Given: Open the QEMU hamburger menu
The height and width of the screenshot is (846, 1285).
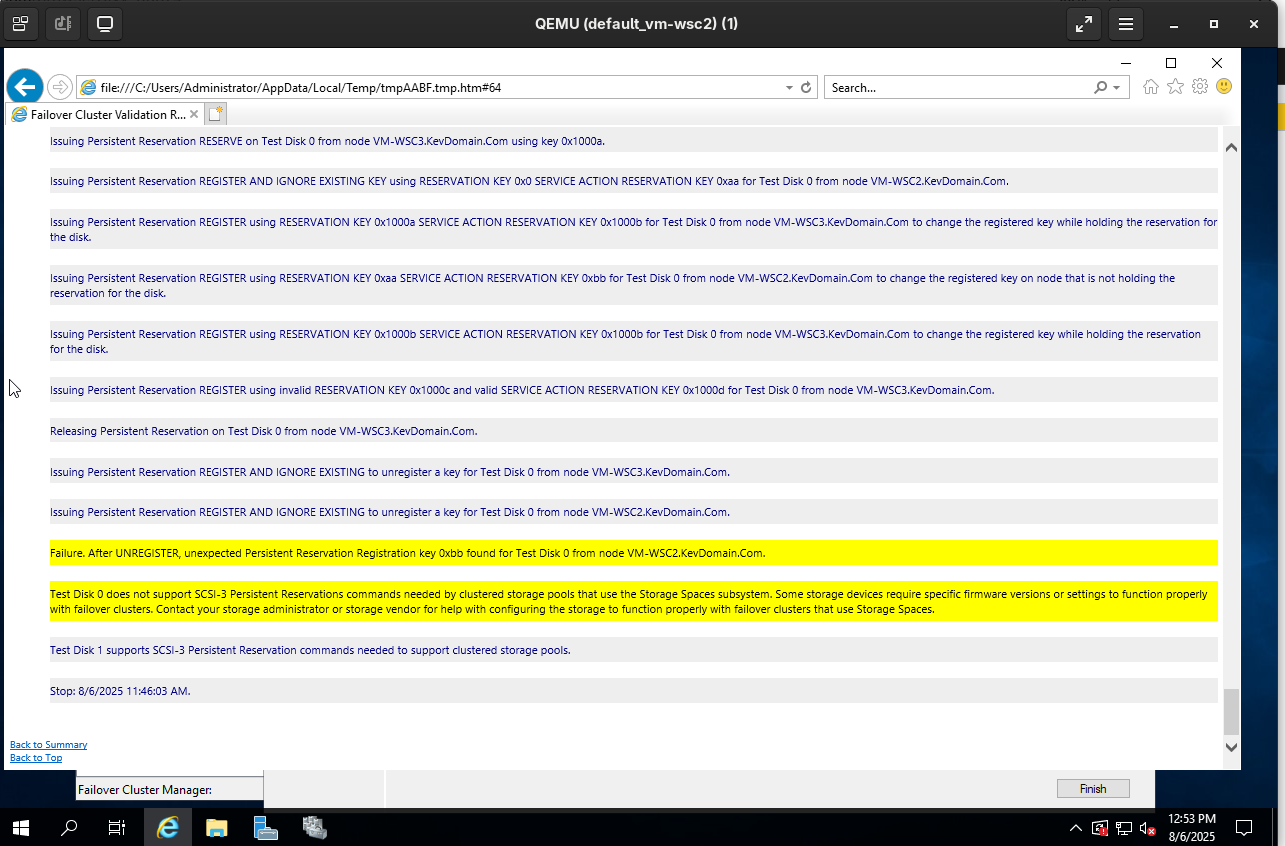Looking at the screenshot, I should [1126, 24].
